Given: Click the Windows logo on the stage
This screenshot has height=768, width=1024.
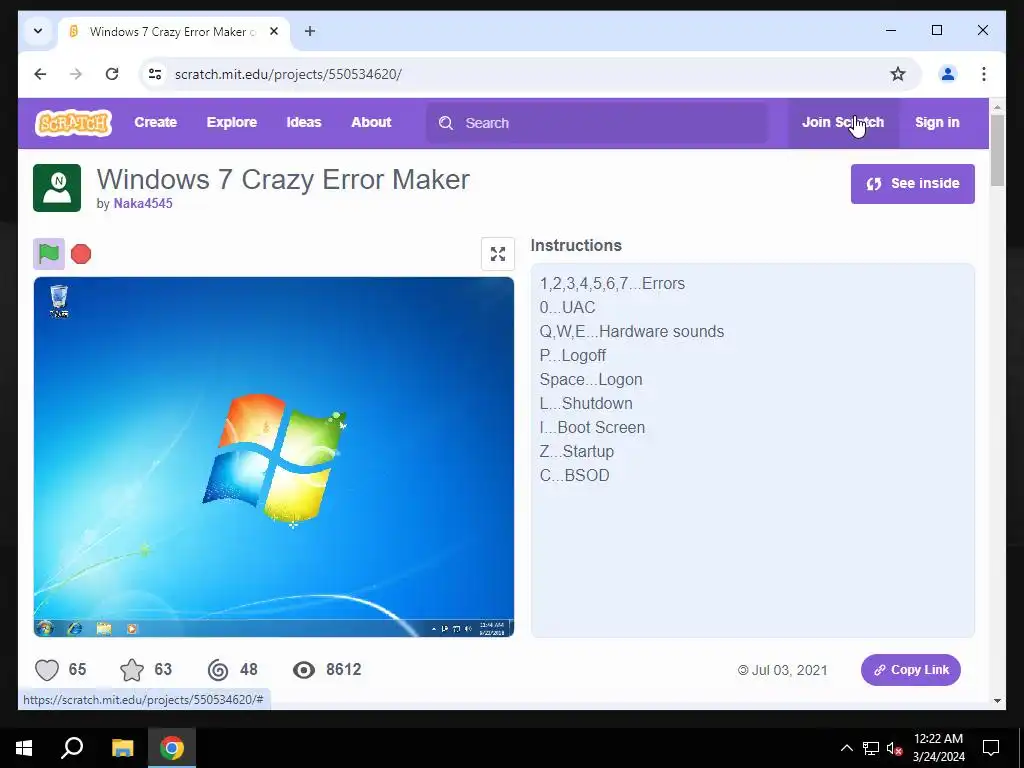Looking at the screenshot, I should [x=274, y=458].
